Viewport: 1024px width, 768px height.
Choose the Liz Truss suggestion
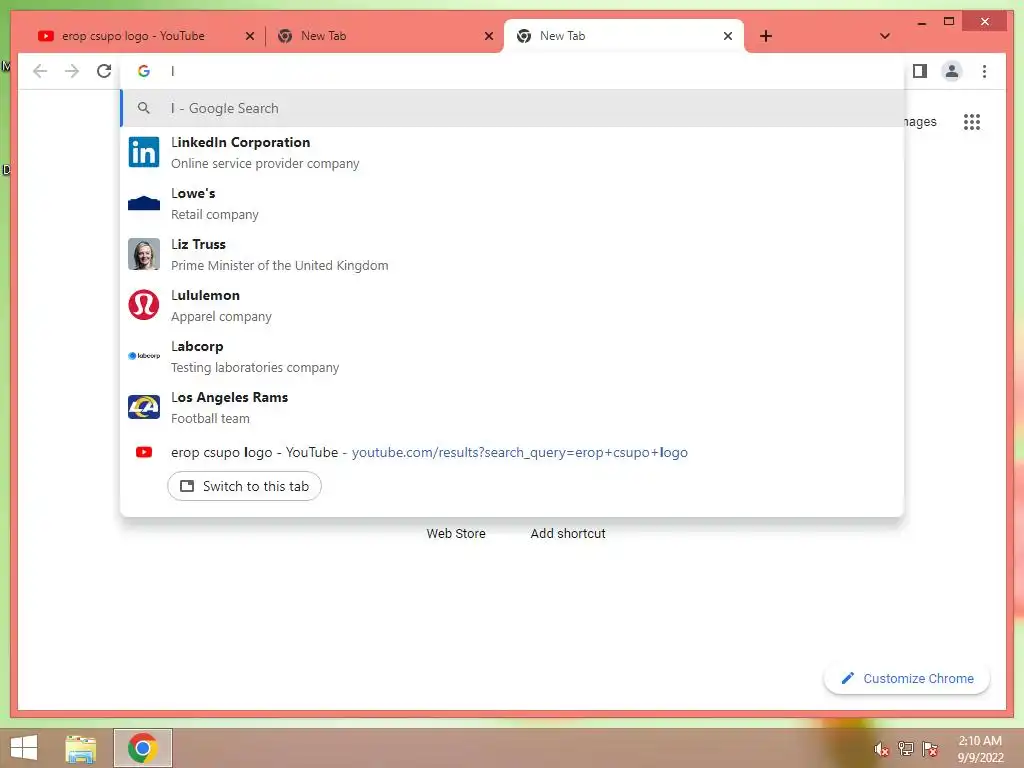click(513, 255)
